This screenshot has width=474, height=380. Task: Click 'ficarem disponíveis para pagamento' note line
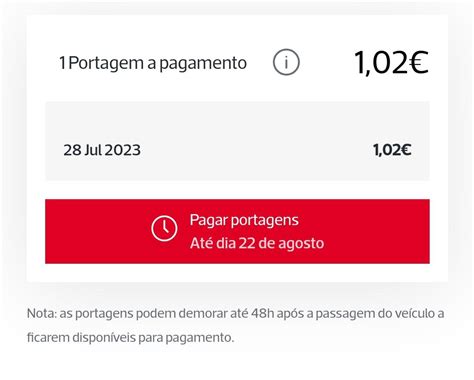coord(130,338)
